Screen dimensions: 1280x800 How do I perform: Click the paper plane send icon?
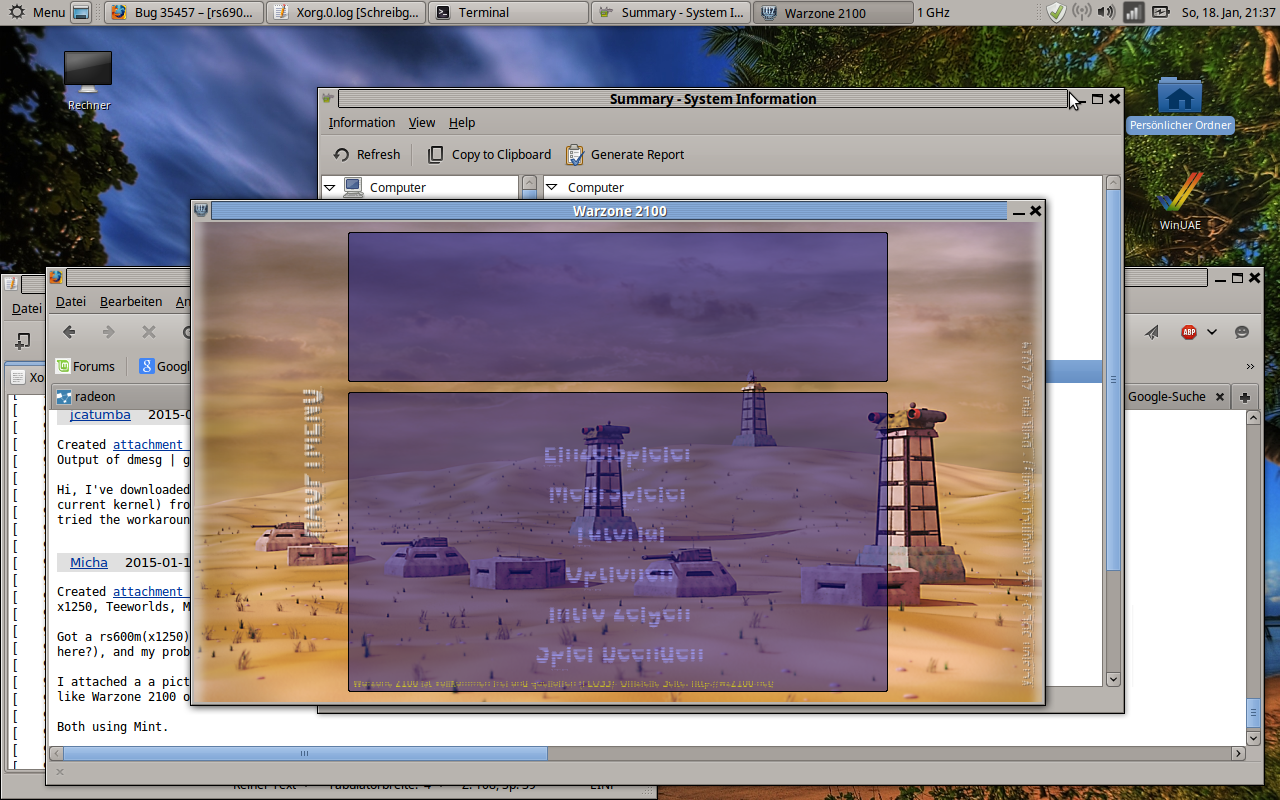[1152, 332]
